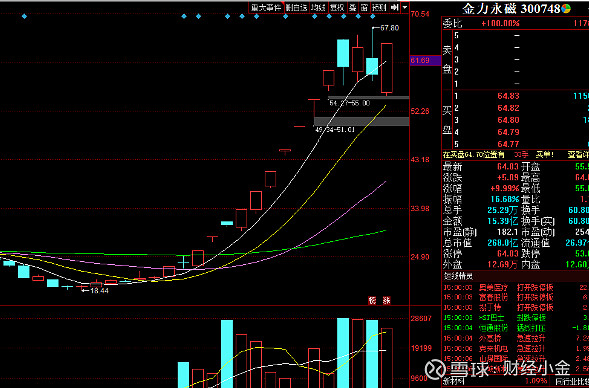The image size is (589, 388).
Task: Click 最新 value 64.03
Action: click(x=508, y=166)
